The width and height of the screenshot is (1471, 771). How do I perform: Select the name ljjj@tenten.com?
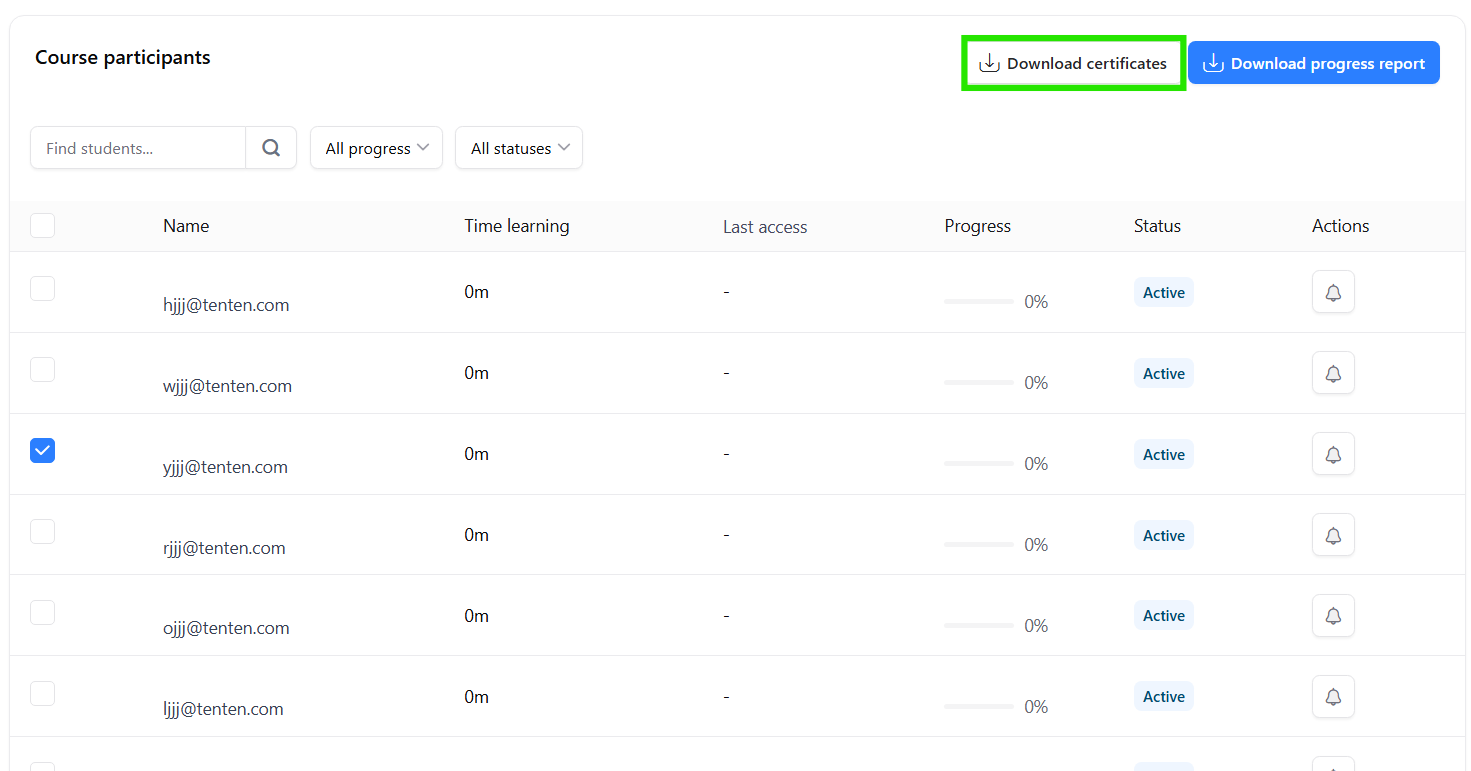223,709
